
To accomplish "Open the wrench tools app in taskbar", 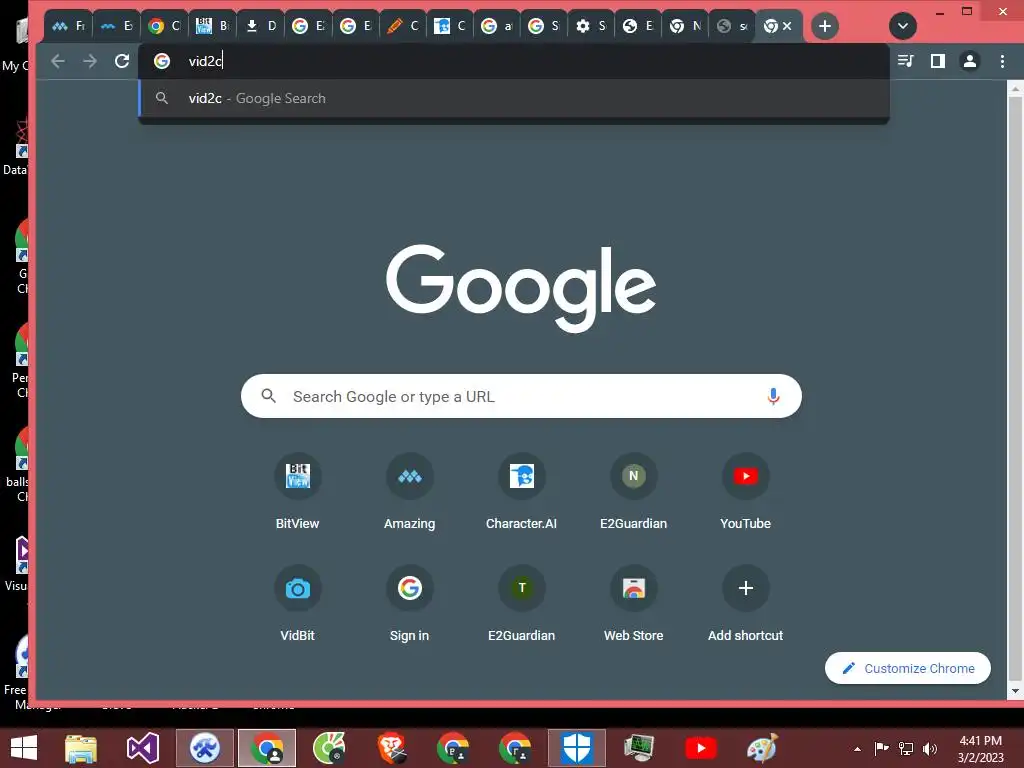I will [x=205, y=748].
